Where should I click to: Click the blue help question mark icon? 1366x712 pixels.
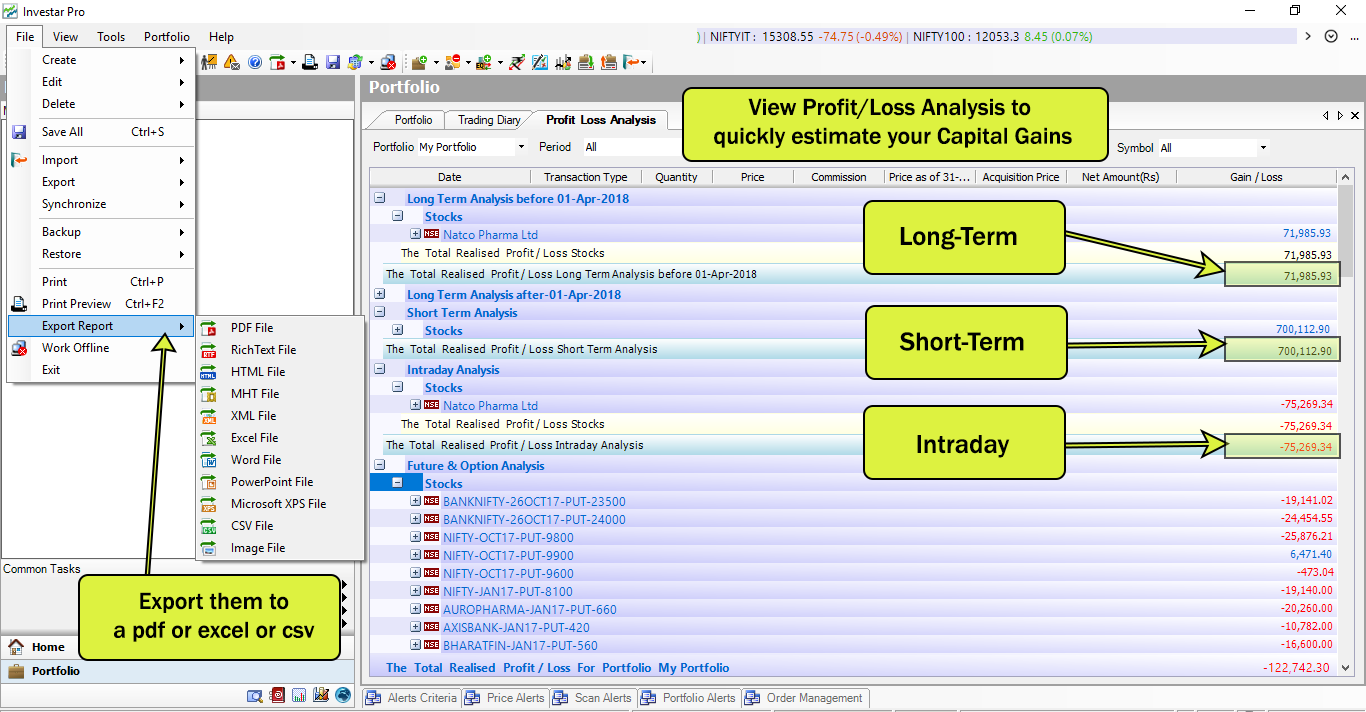[254, 62]
